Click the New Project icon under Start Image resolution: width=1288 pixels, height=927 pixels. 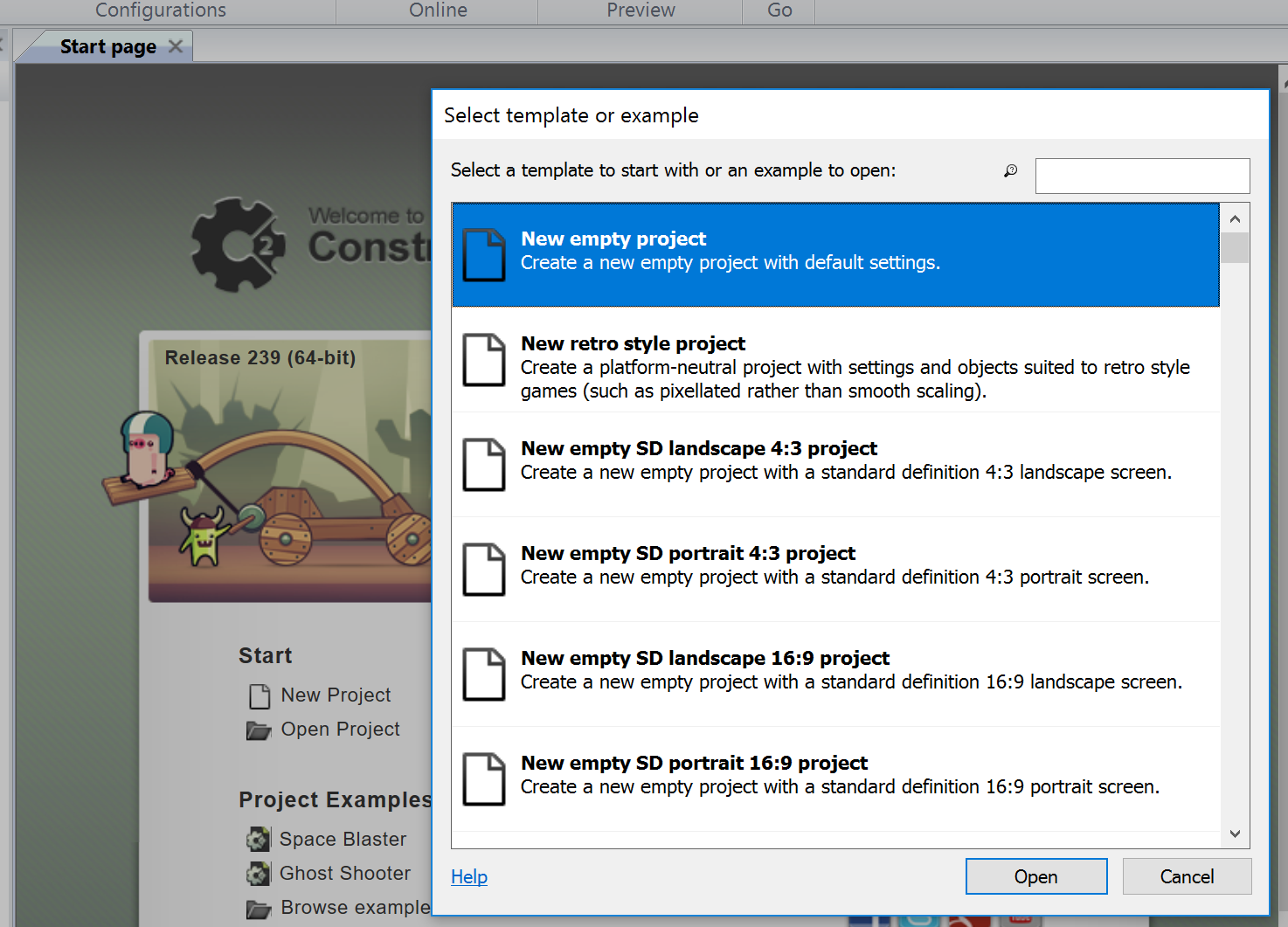(x=259, y=695)
